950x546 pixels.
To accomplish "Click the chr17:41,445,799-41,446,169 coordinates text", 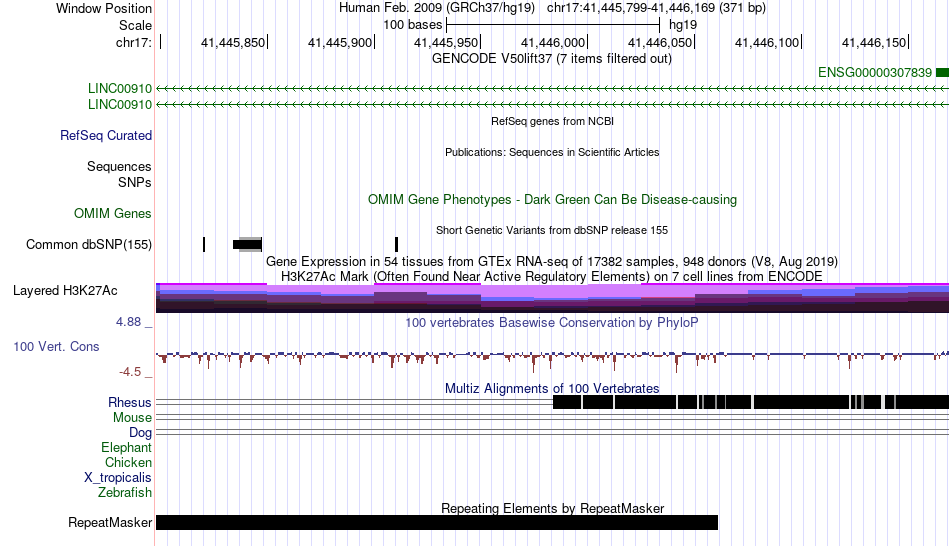I will (x=656, y=8).
